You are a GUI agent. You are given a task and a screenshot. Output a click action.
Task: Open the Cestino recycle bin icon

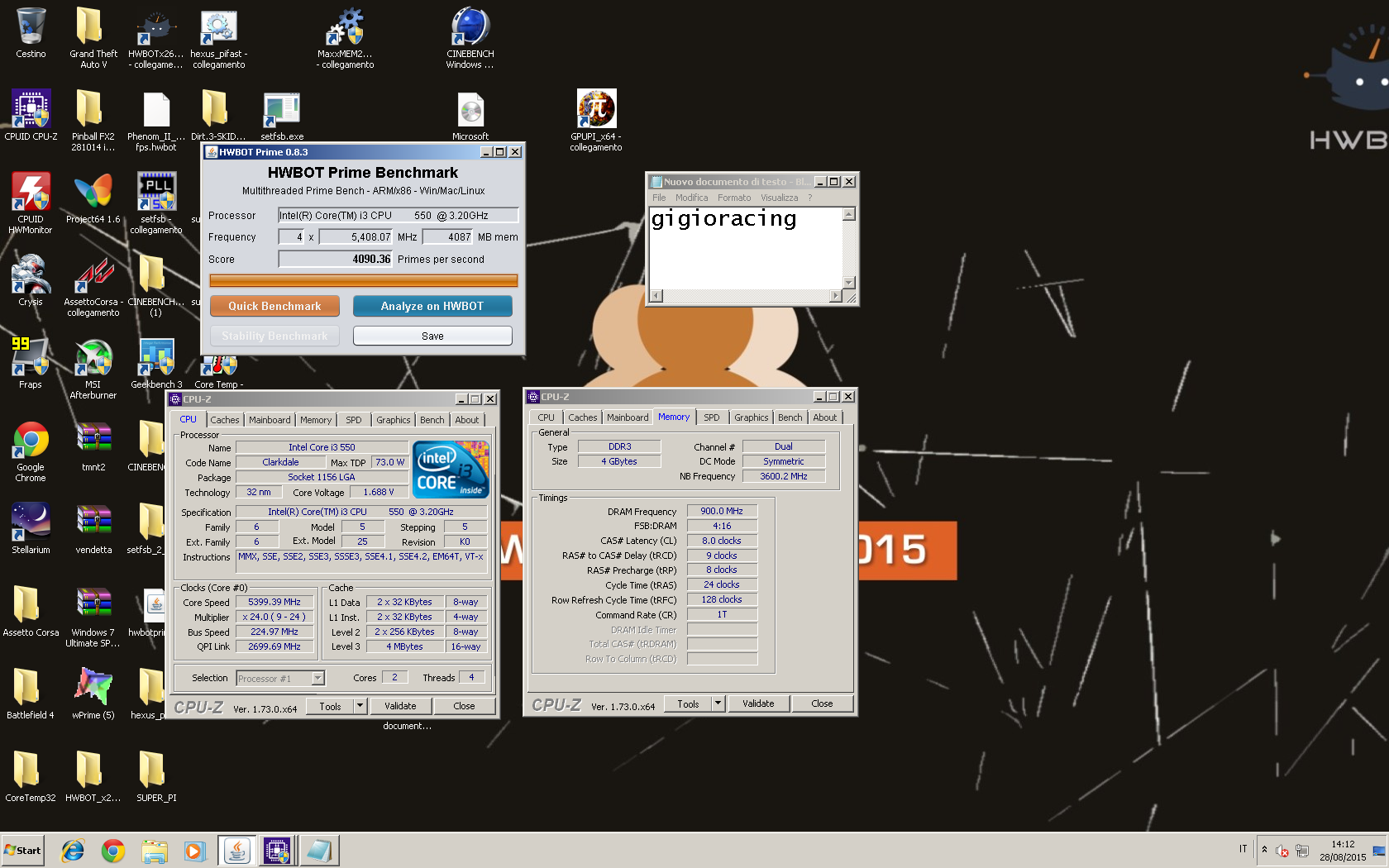click(31, 33)
